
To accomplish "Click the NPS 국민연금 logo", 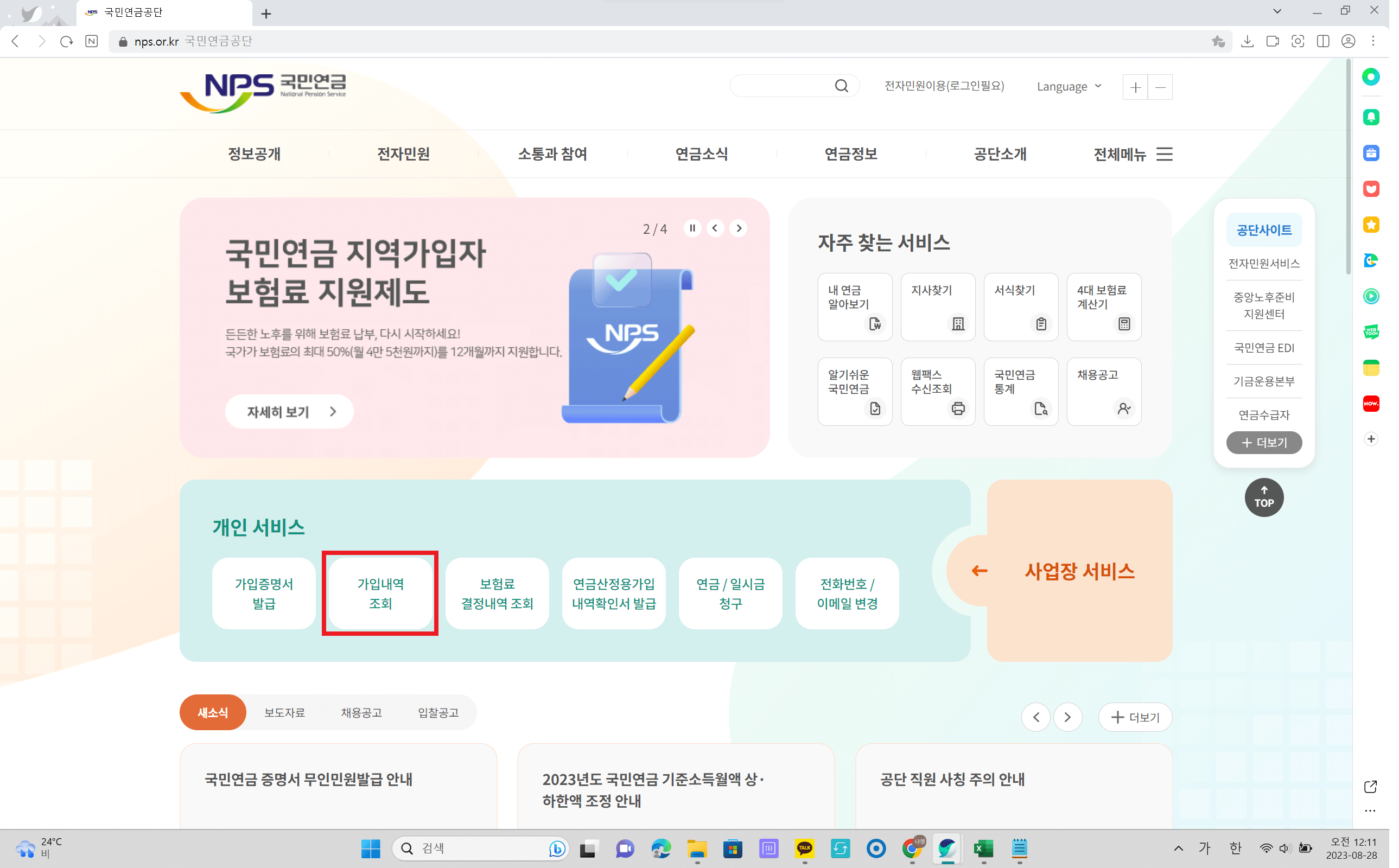I will [263, 92].
